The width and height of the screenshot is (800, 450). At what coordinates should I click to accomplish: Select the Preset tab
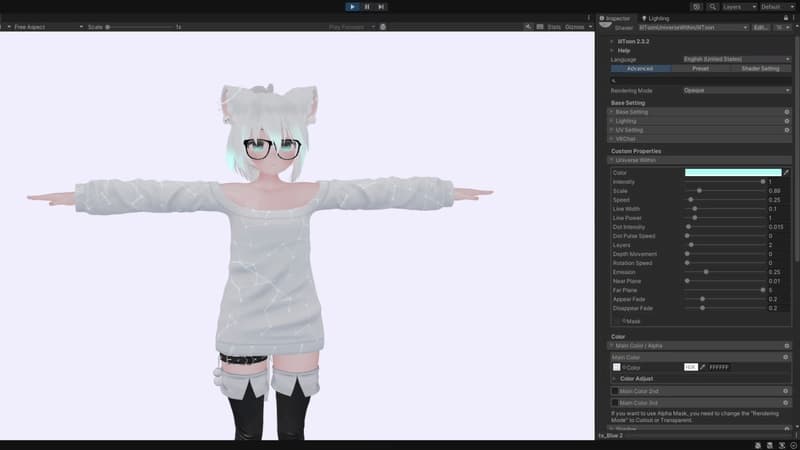[700, 69]
